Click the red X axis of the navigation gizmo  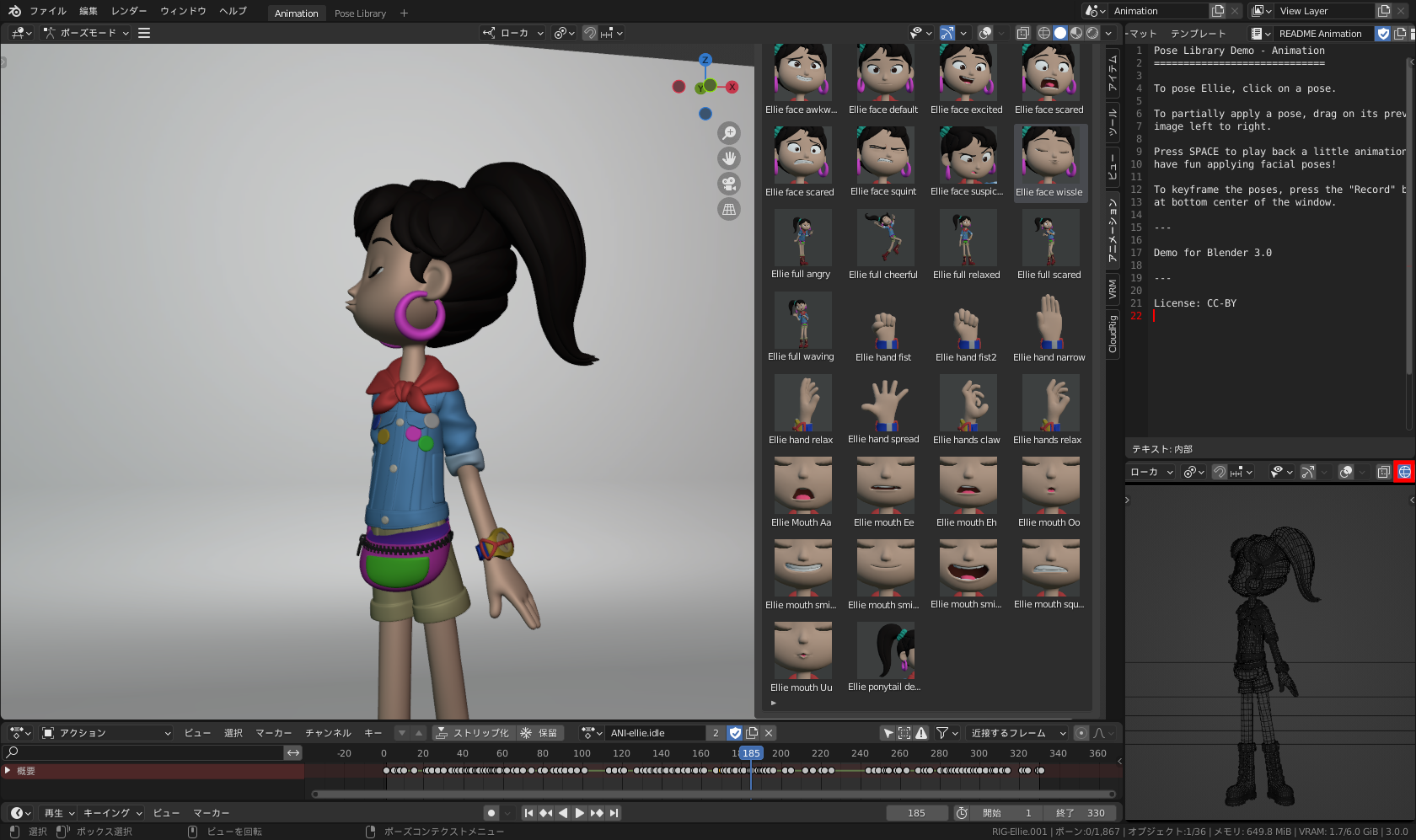coord(732,87)
